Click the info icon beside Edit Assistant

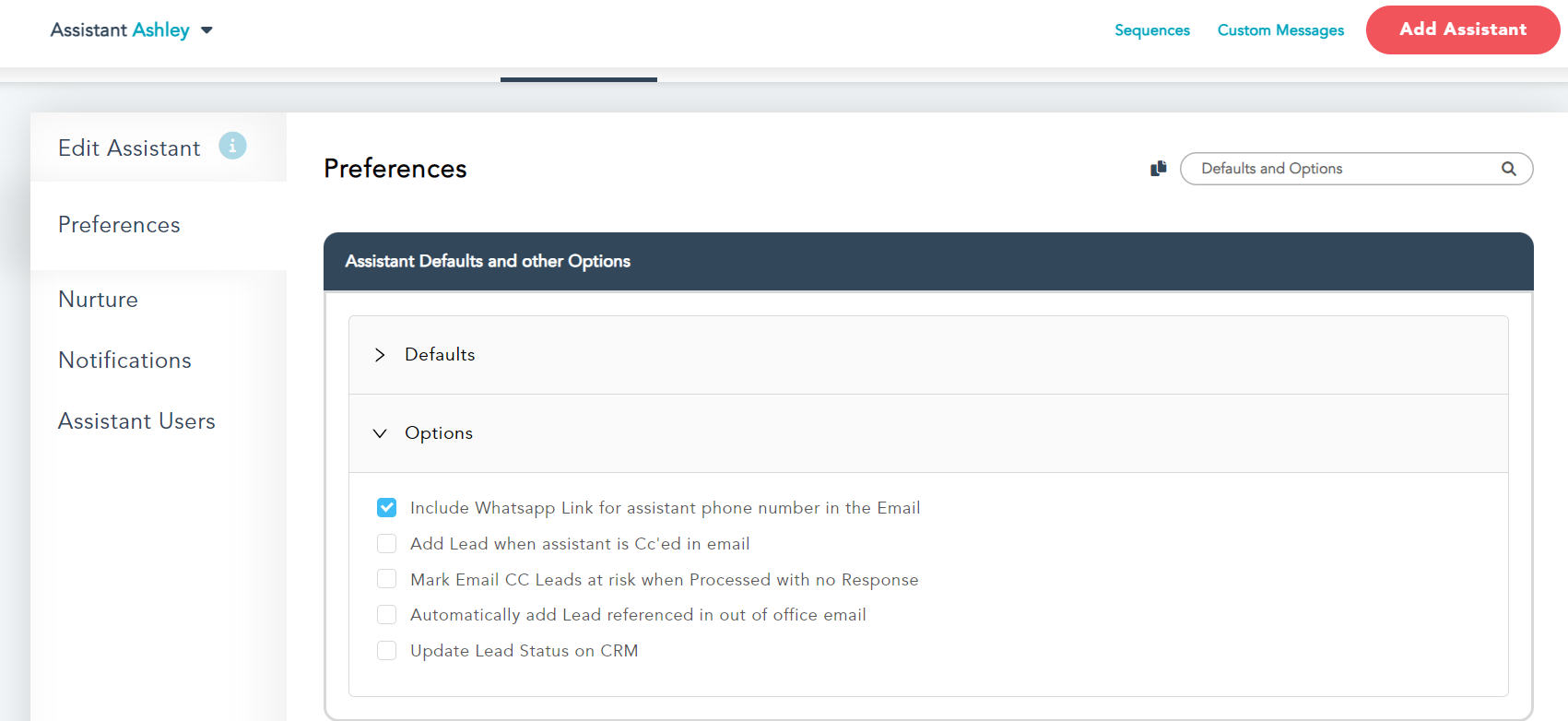pos(232,146)
